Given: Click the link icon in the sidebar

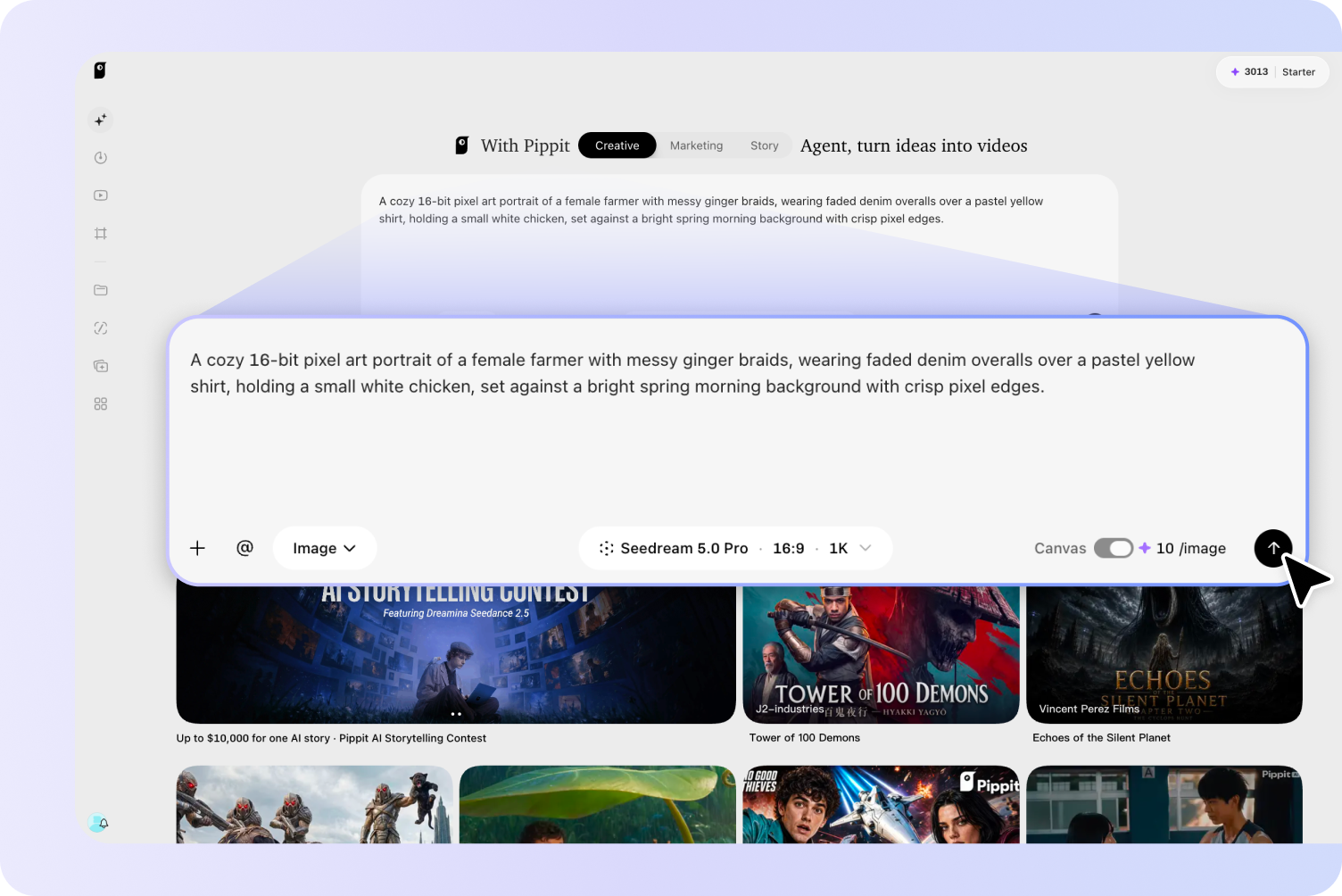Looking at the screenshot, I should pyautogui.click(x=101, y=328).
